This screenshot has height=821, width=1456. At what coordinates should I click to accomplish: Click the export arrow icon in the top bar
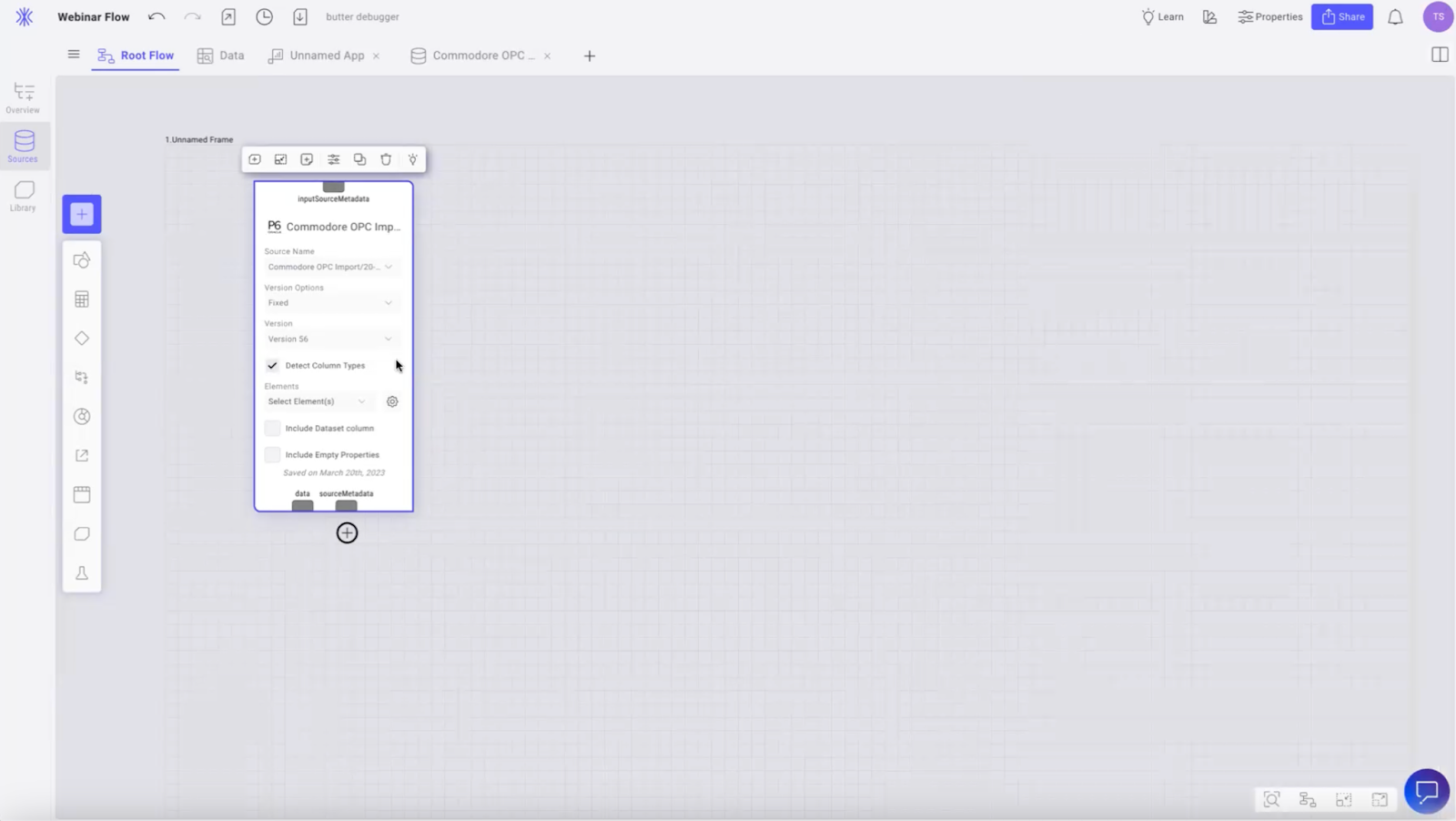(228, 16)
